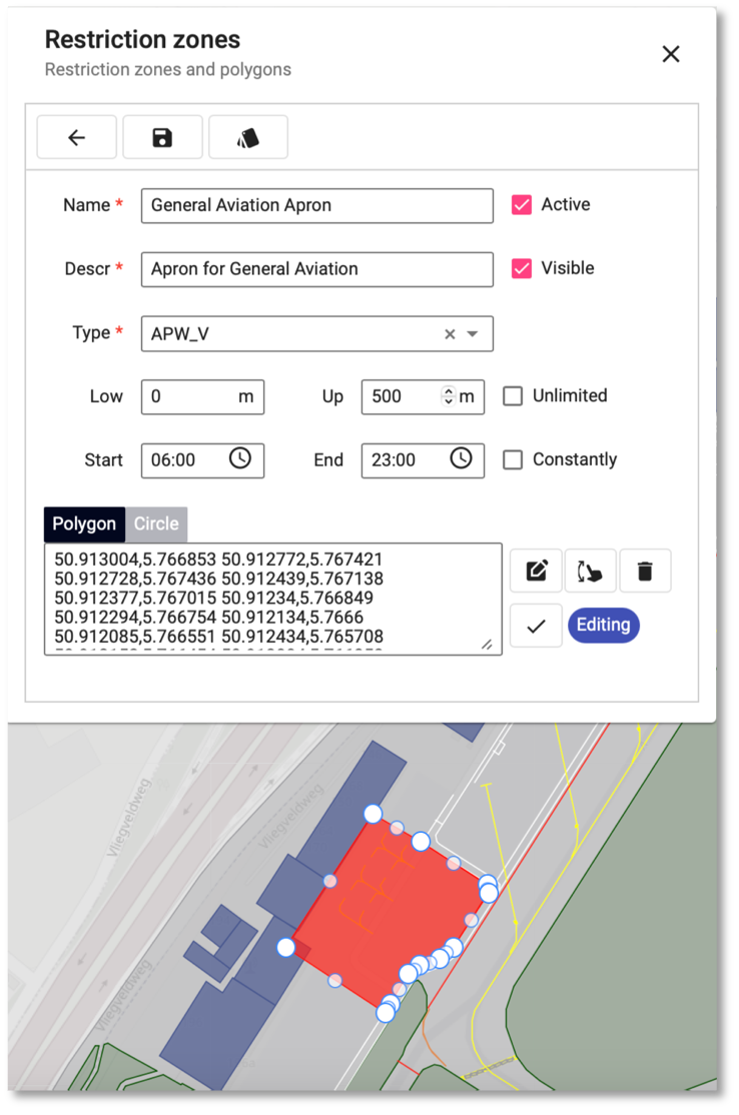Click the swatch cards icon in toolbar
739x1115 pixels.
[248, 138]
